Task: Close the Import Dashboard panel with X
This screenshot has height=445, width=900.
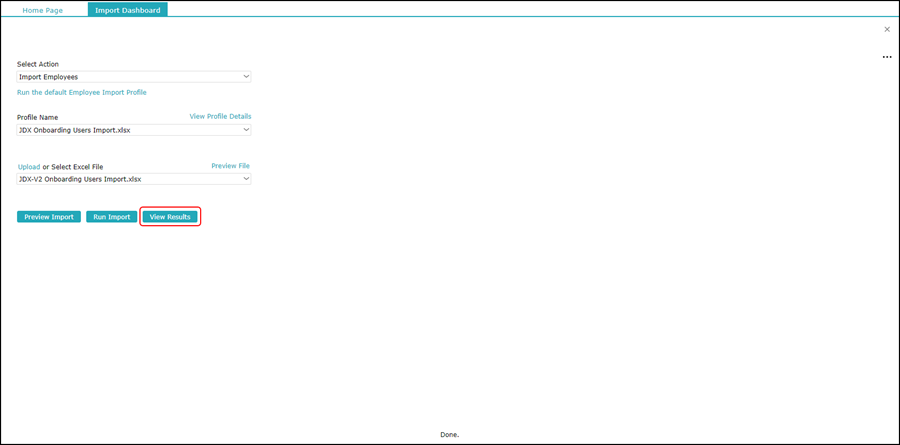Action: coord(886,30)
